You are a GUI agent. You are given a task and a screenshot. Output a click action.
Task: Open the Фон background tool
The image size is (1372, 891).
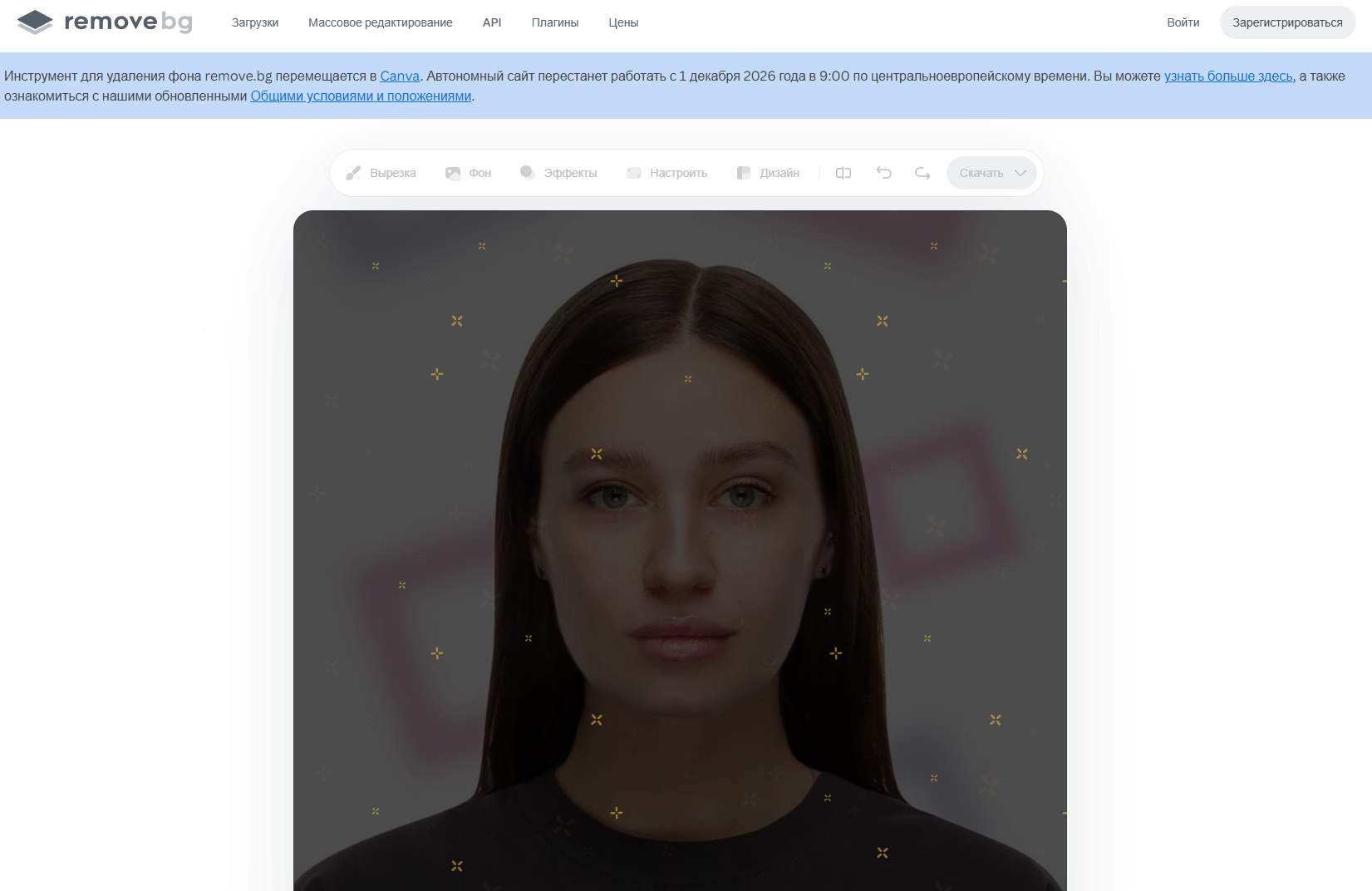(x=469, y=173)
